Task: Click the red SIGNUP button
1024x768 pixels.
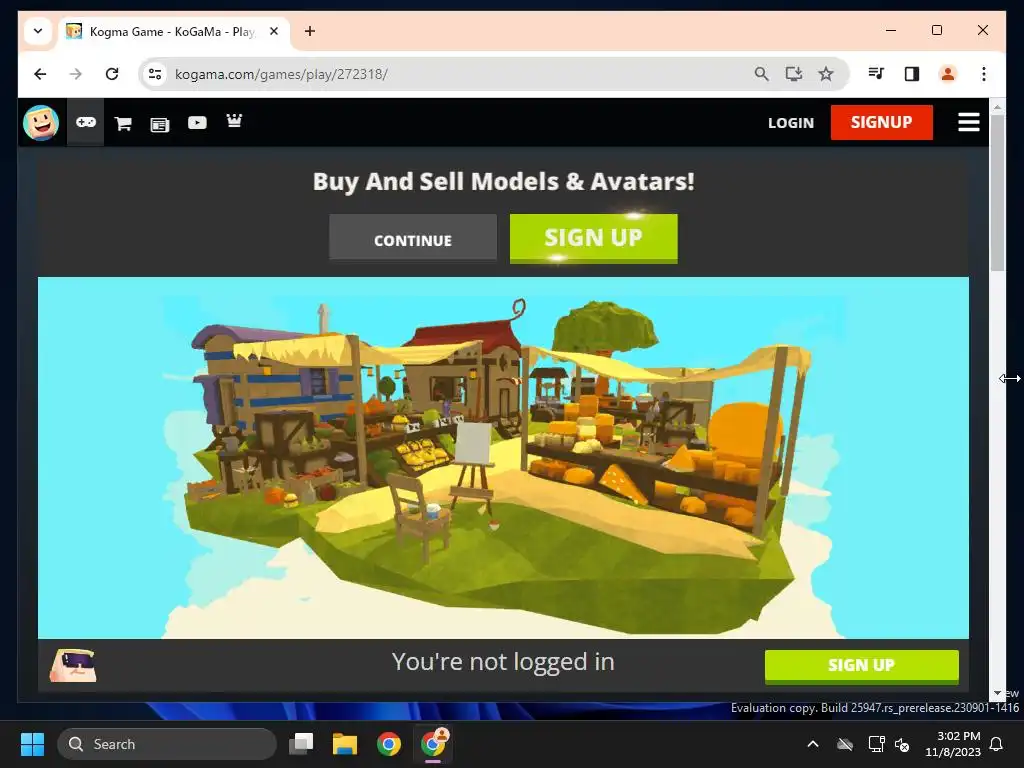Action: 882,122
